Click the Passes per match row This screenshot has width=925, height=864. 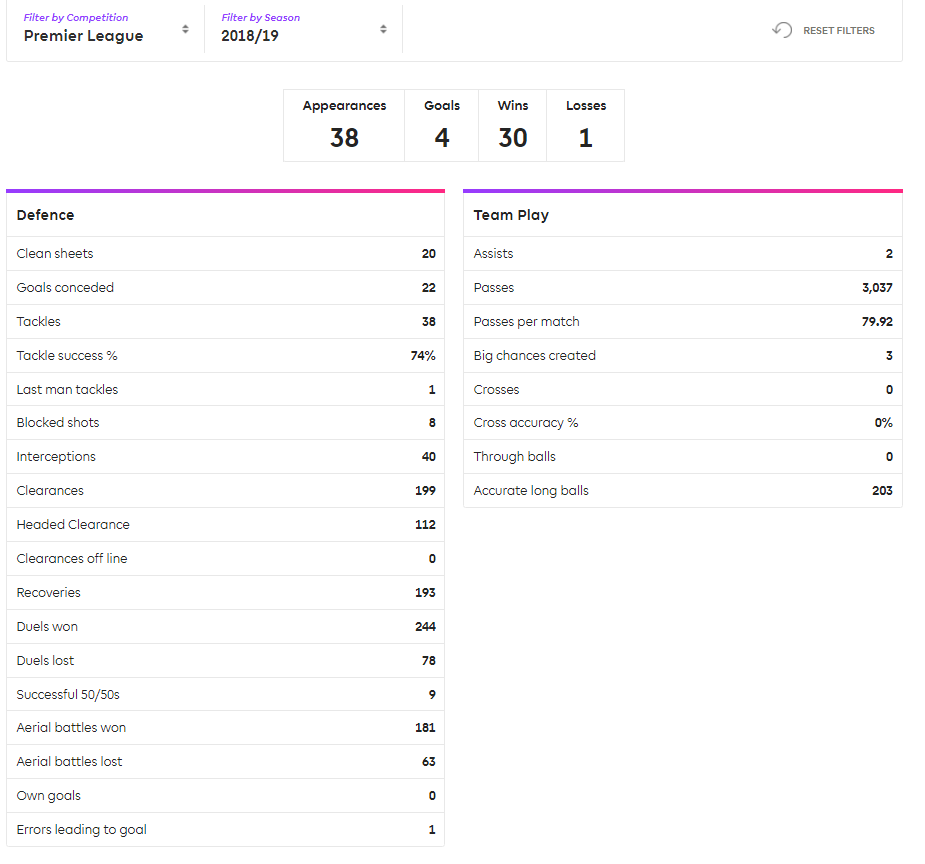[x=682, y=322]
